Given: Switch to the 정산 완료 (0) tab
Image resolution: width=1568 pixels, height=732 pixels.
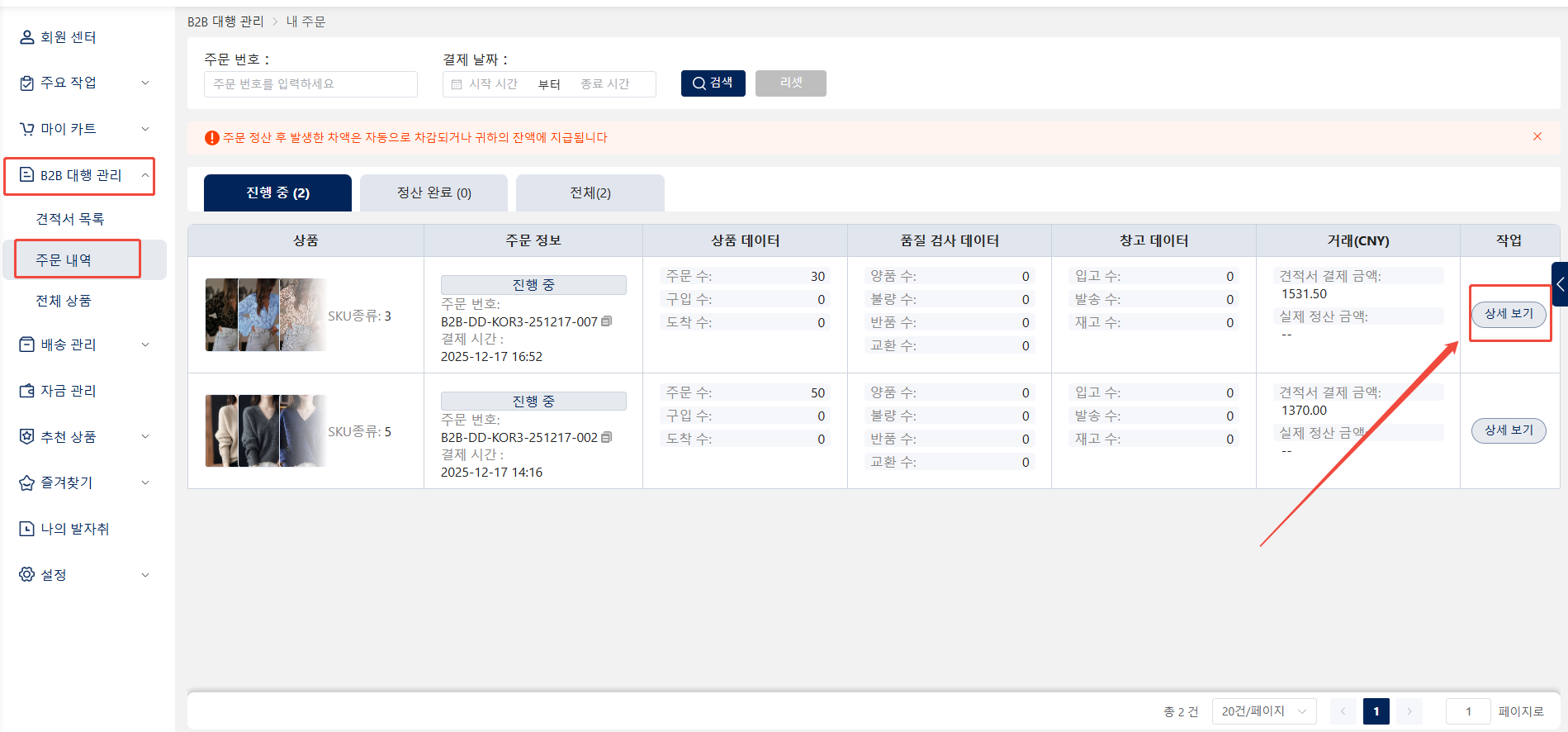Looking at the screenshot, I should click(x=433, y=193).
